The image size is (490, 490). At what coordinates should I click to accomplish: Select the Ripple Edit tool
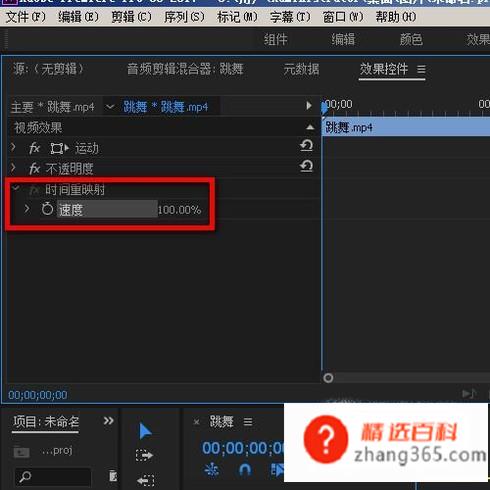pos(146,480)
